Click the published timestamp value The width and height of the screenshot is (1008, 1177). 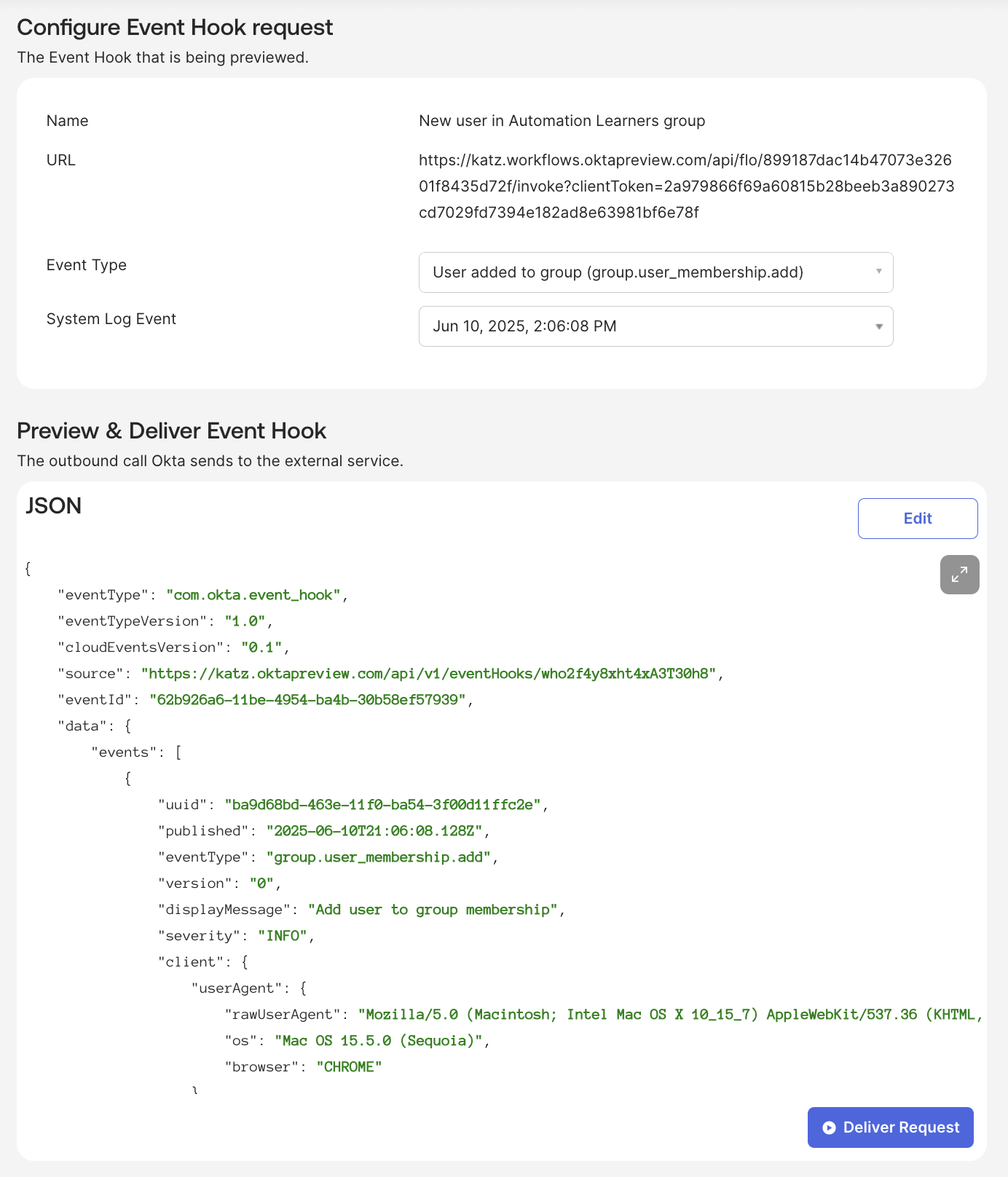click(377, 830)
